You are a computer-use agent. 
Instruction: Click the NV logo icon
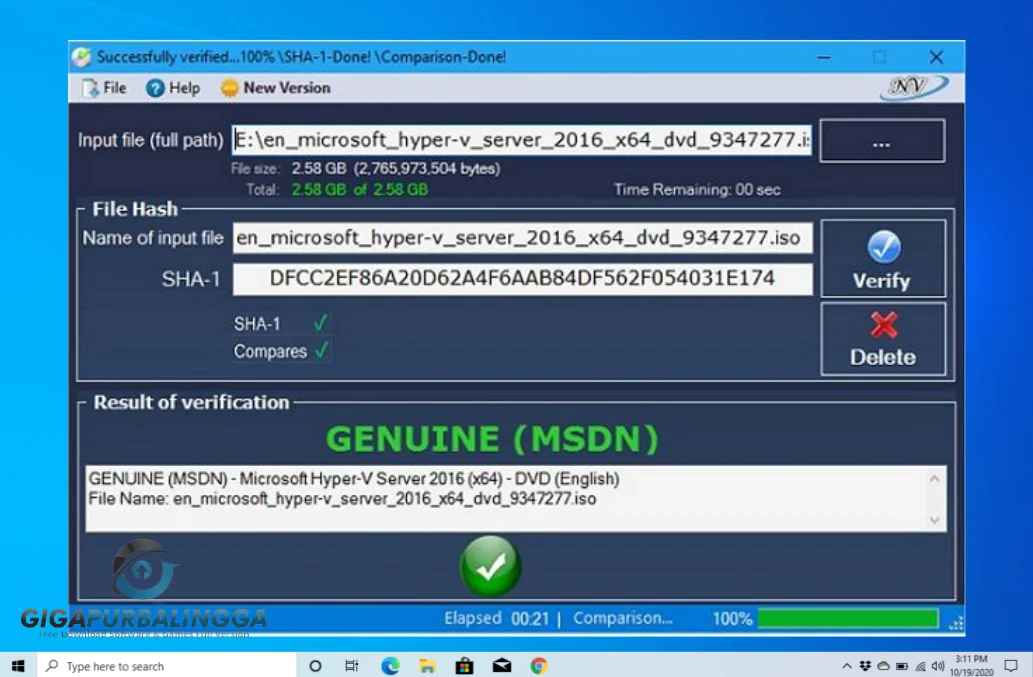click(914, 88)
